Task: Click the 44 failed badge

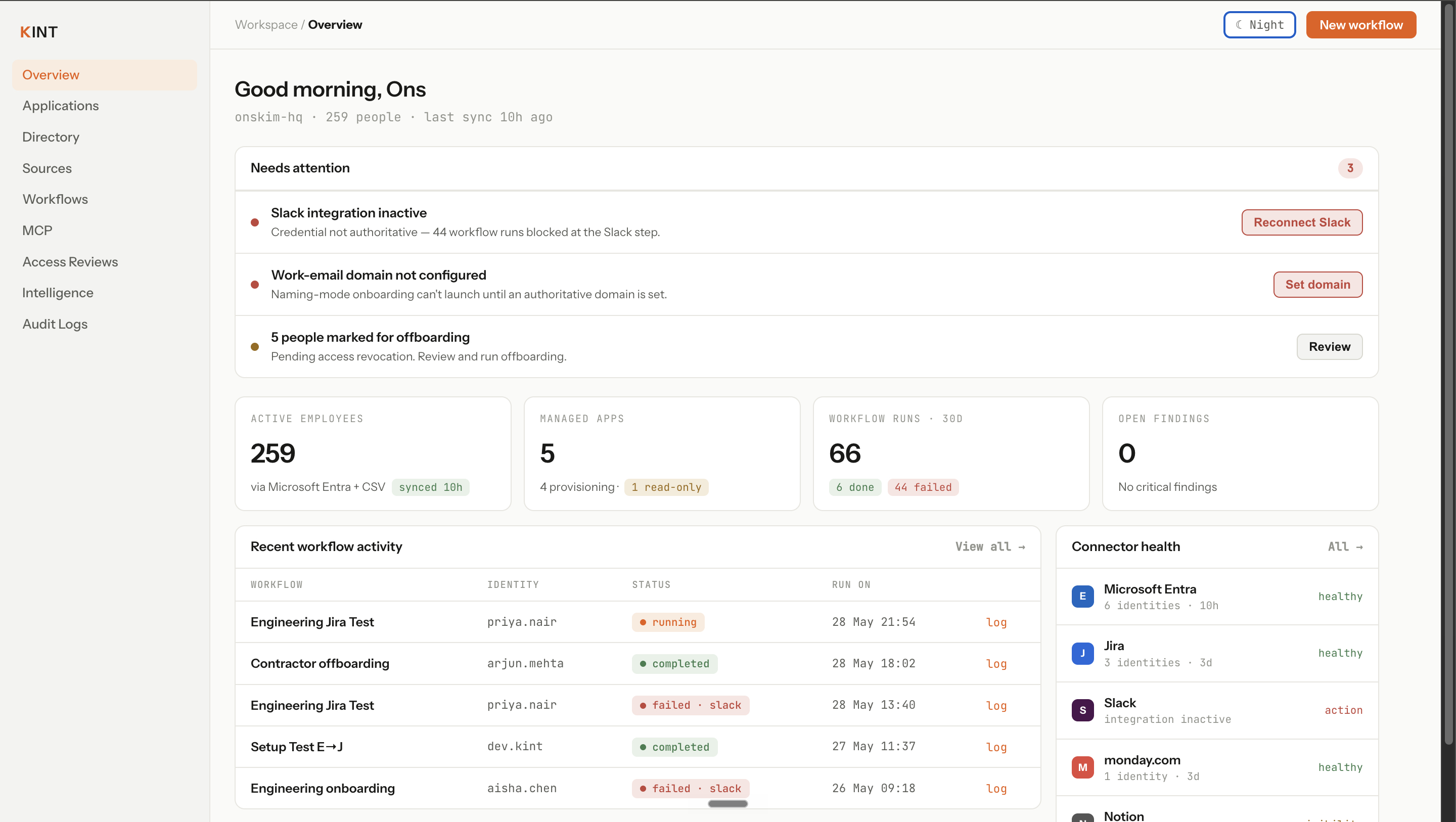Action: (x=923, y=487)
